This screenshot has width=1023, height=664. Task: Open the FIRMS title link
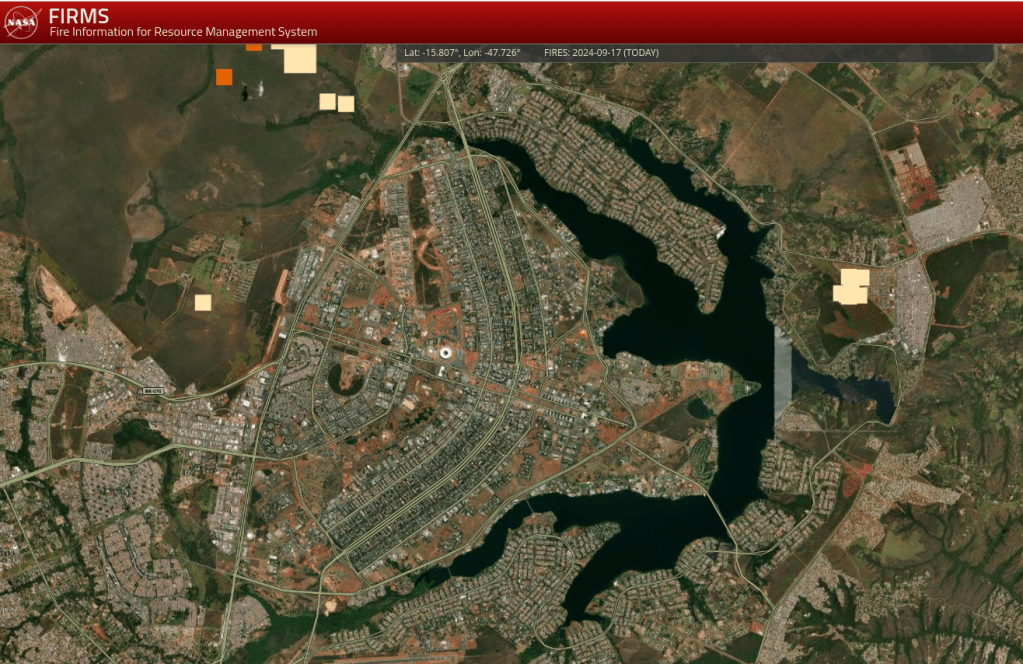[x=79, y=15]
